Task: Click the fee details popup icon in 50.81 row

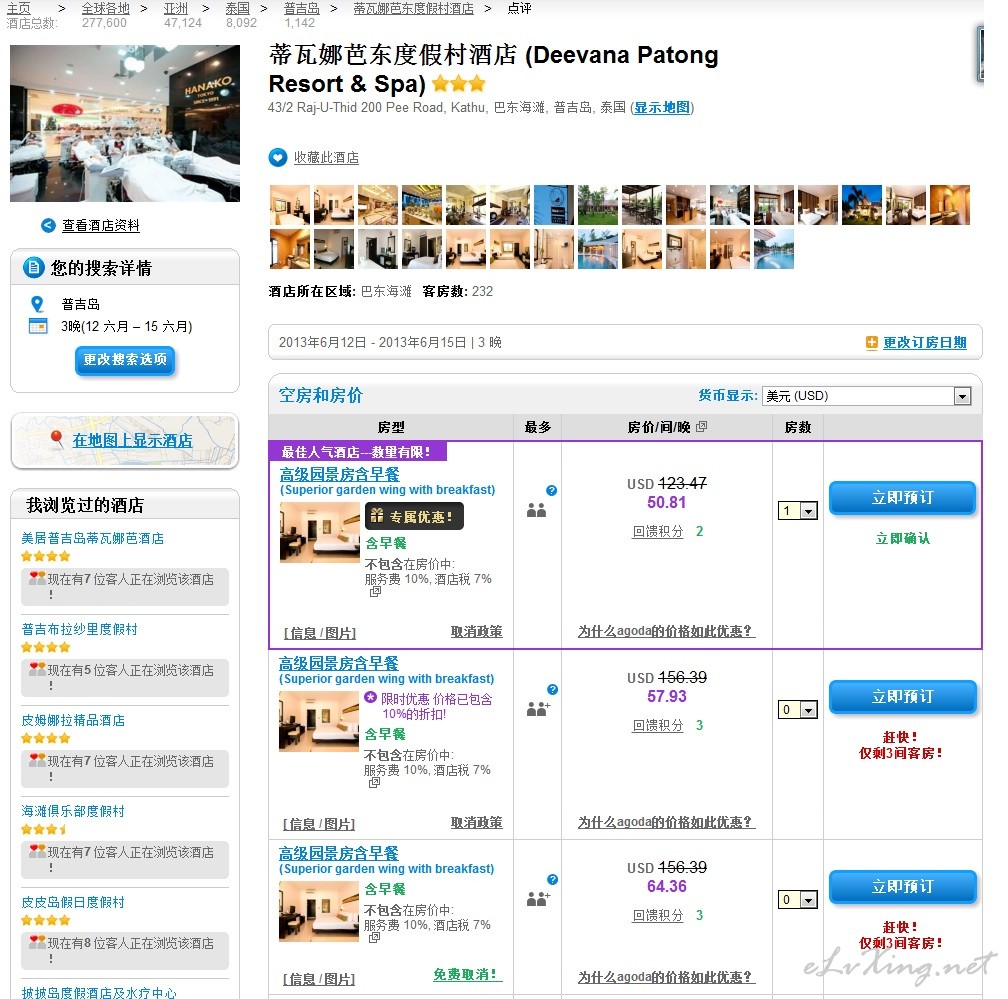Action: point(375,591)
